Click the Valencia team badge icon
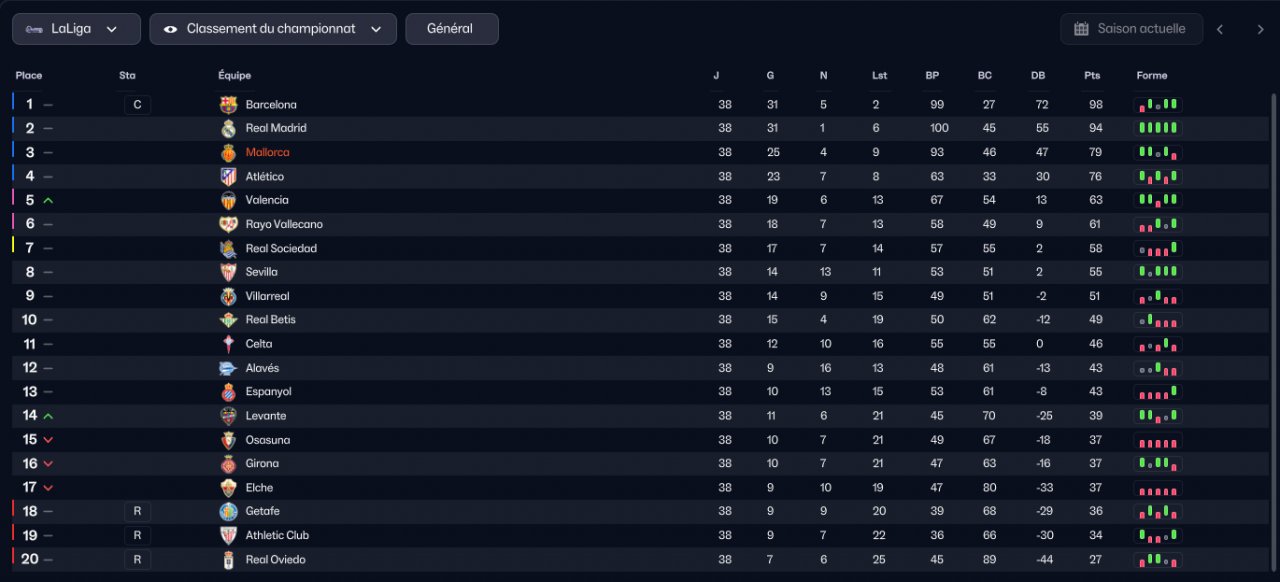 228,200
